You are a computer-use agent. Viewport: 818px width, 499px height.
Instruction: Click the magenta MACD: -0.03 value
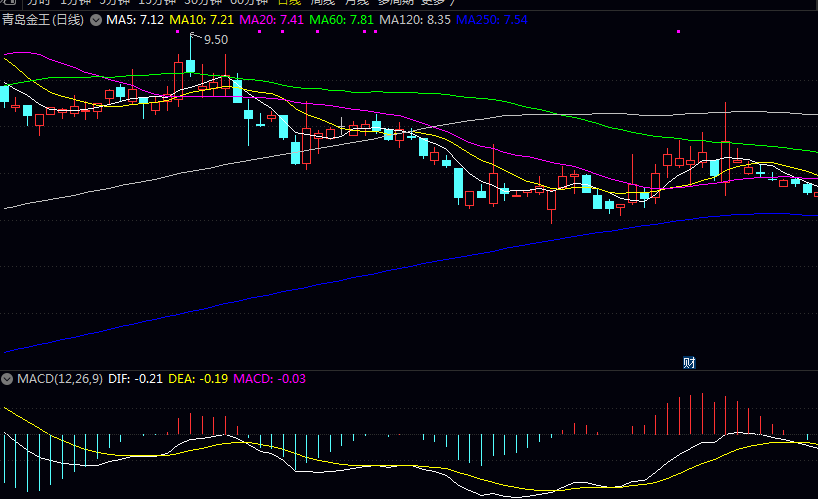tap(269, 379)
